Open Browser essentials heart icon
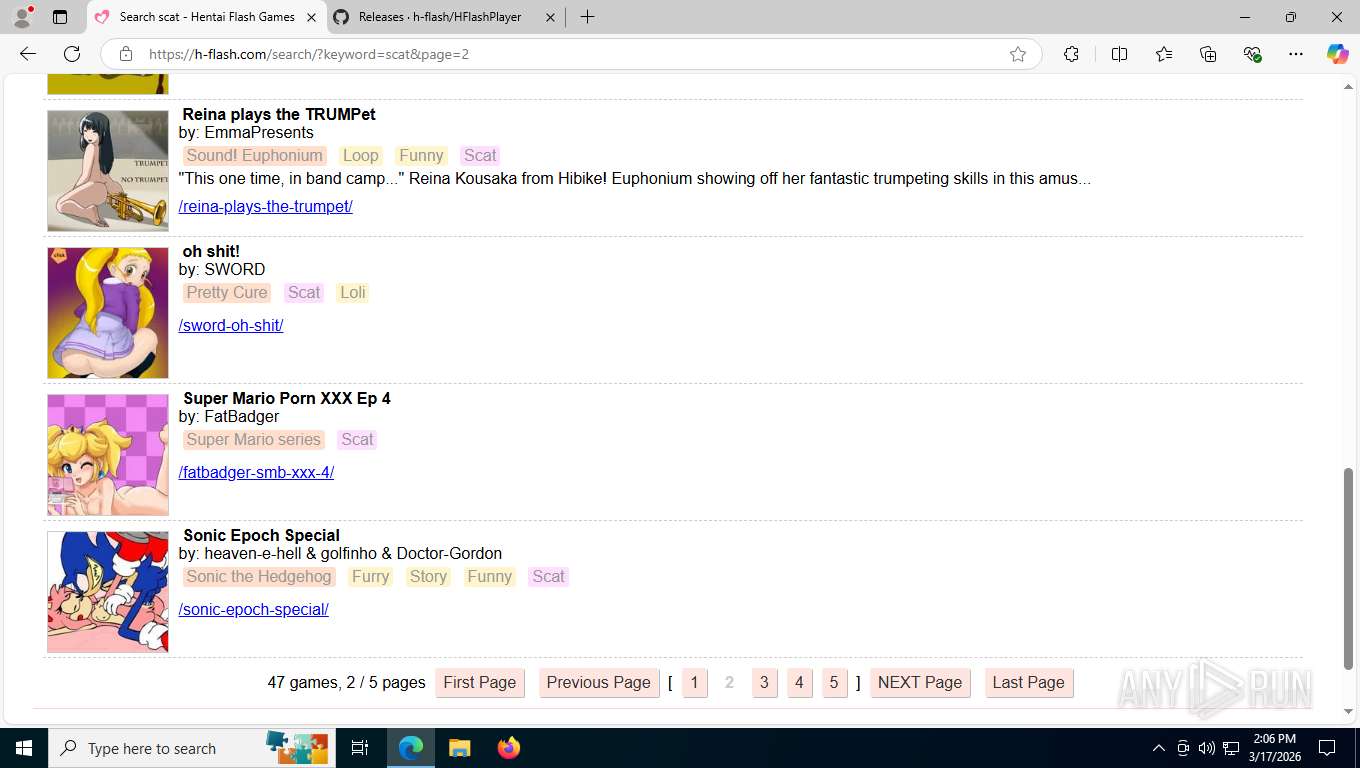Screen dimensions: 1360x768 1252,54
